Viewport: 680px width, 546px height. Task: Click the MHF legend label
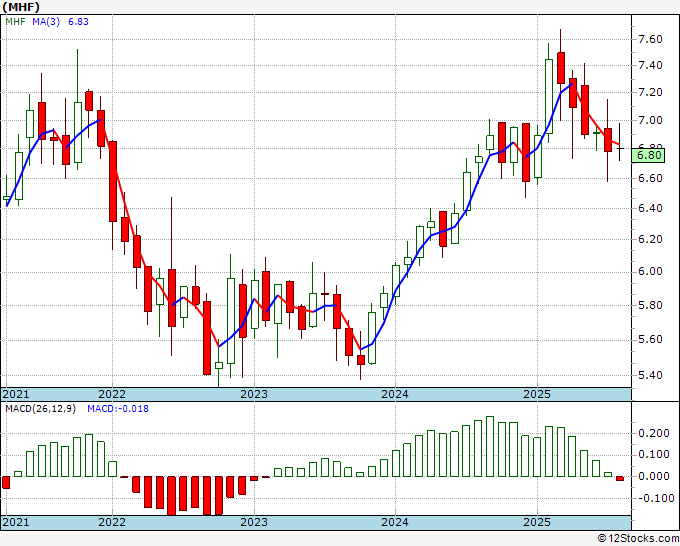point(15,21)
